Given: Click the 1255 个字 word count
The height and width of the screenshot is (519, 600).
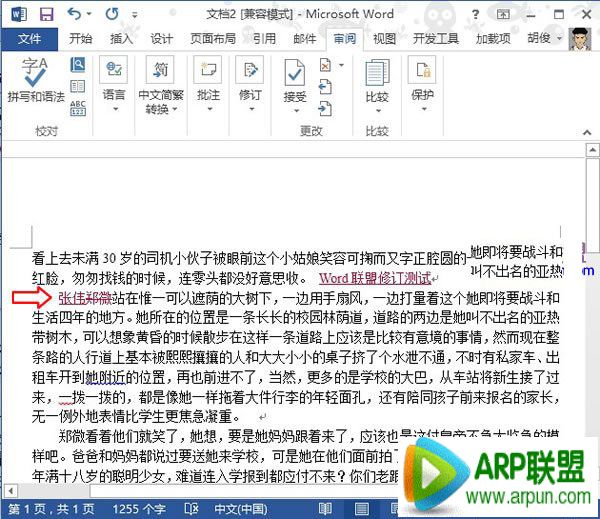Looking at the screenshot, I should pos(139,509).
